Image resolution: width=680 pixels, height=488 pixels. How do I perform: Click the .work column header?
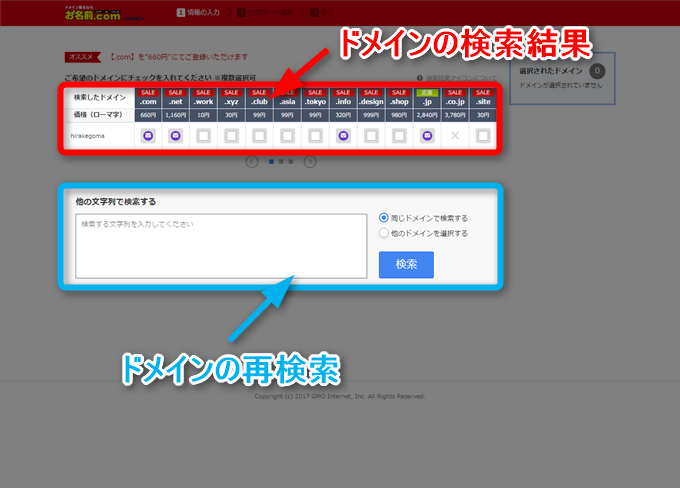click(x=203, y=98)
